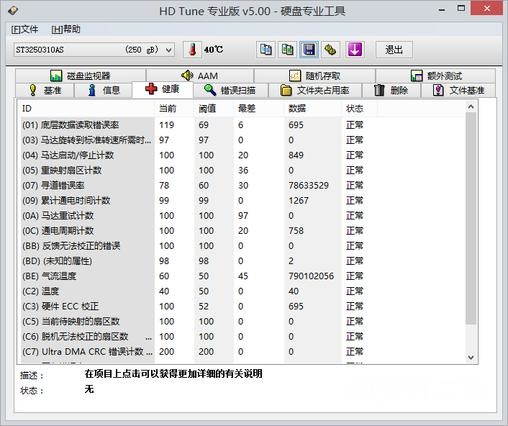508x426 pixels.
Task: Click the ID column header
Action: pos(87,108)
